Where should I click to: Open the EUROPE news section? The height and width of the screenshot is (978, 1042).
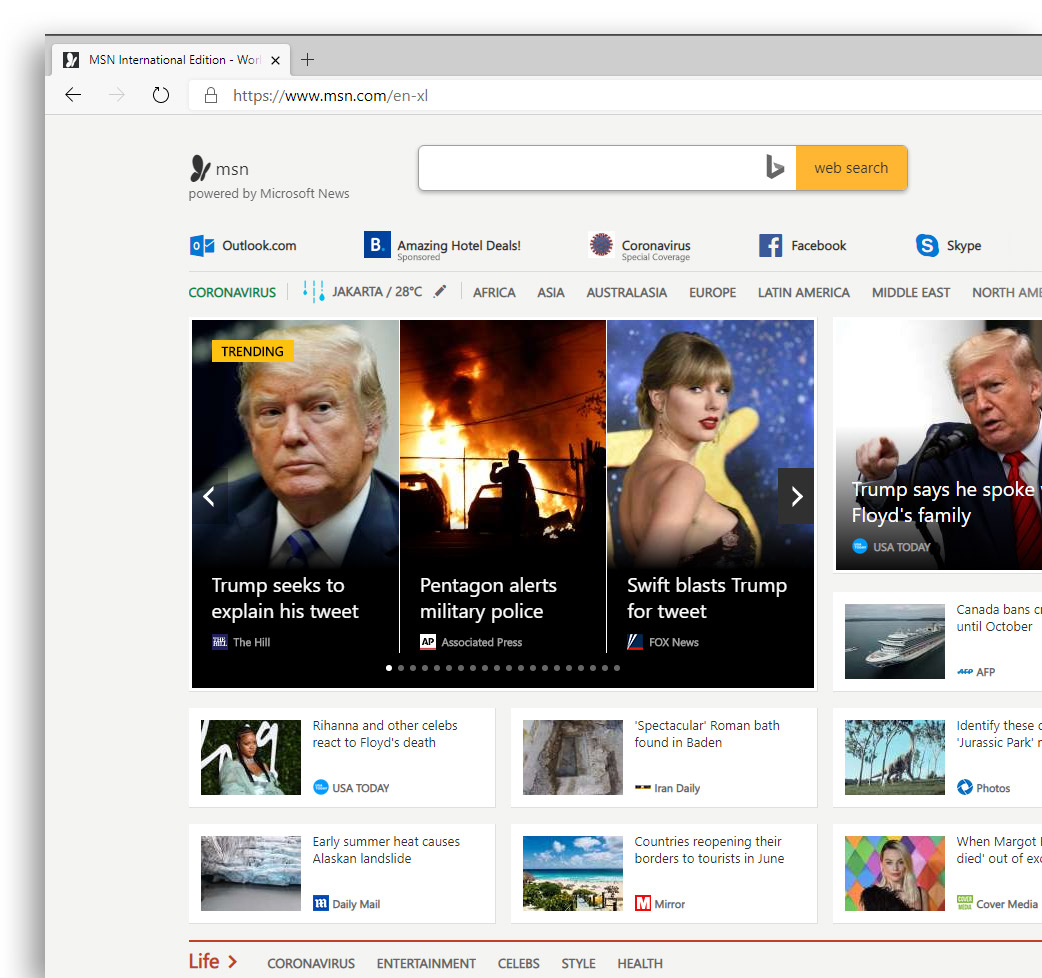click(712, 293)
